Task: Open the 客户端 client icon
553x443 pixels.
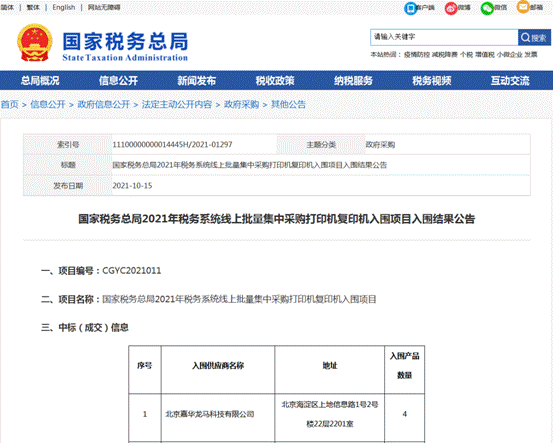Action: tap(411, 8)
